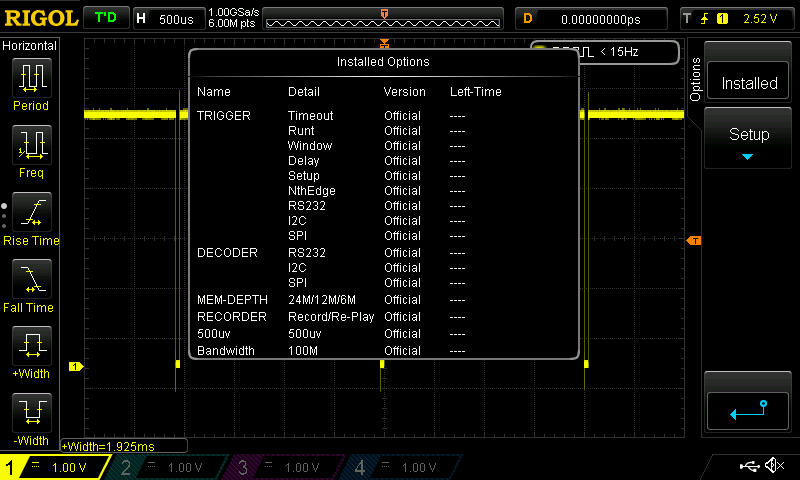Viewport: 800px width, 480px height.
Task: Open the horizontal timebase 500us setting
Action: 167,18
